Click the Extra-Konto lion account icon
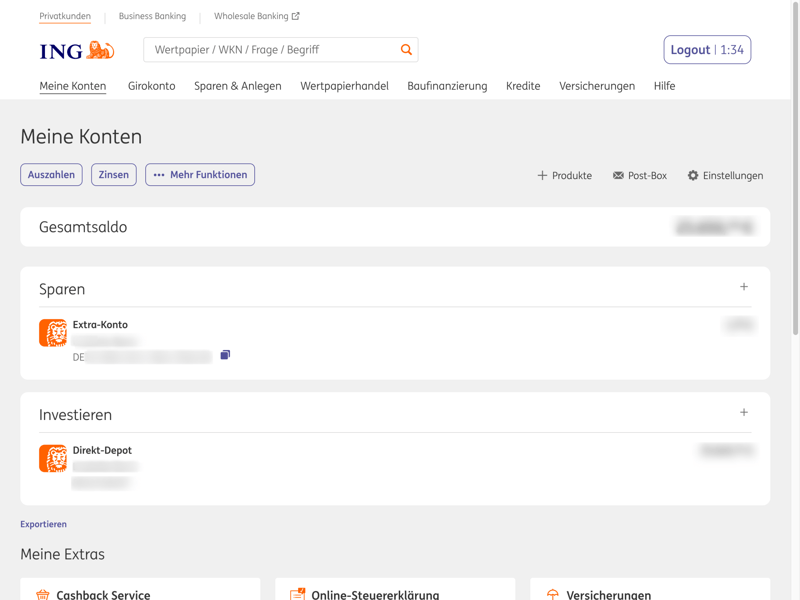The height and width of the screenshot is (600, 800). 53,332
